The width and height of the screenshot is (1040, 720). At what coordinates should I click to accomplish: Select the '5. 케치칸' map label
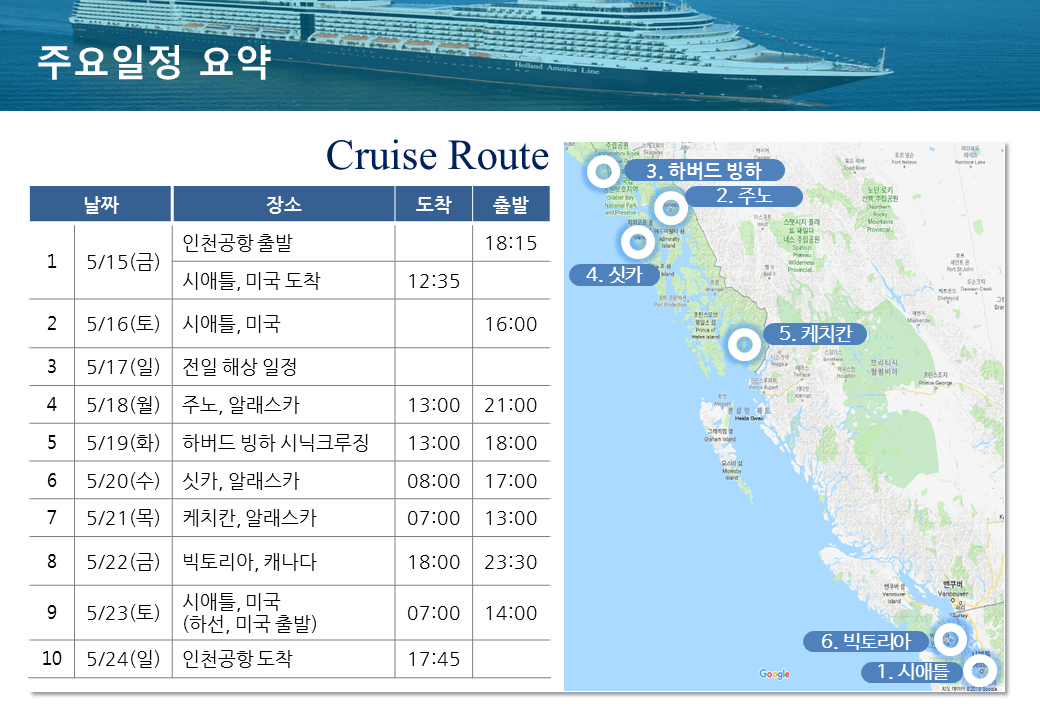tap(815, 333)
